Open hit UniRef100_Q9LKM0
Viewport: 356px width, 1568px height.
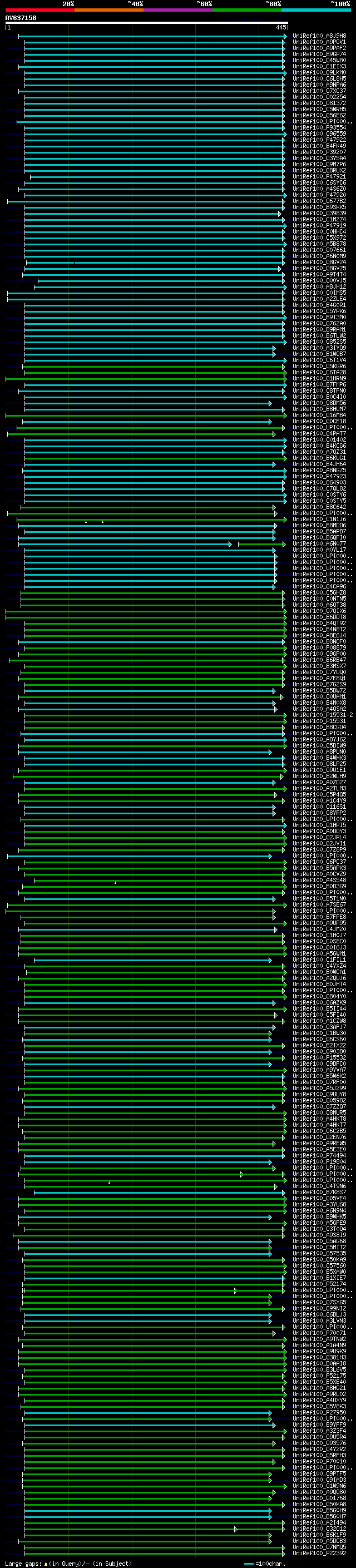click(319, 72)
